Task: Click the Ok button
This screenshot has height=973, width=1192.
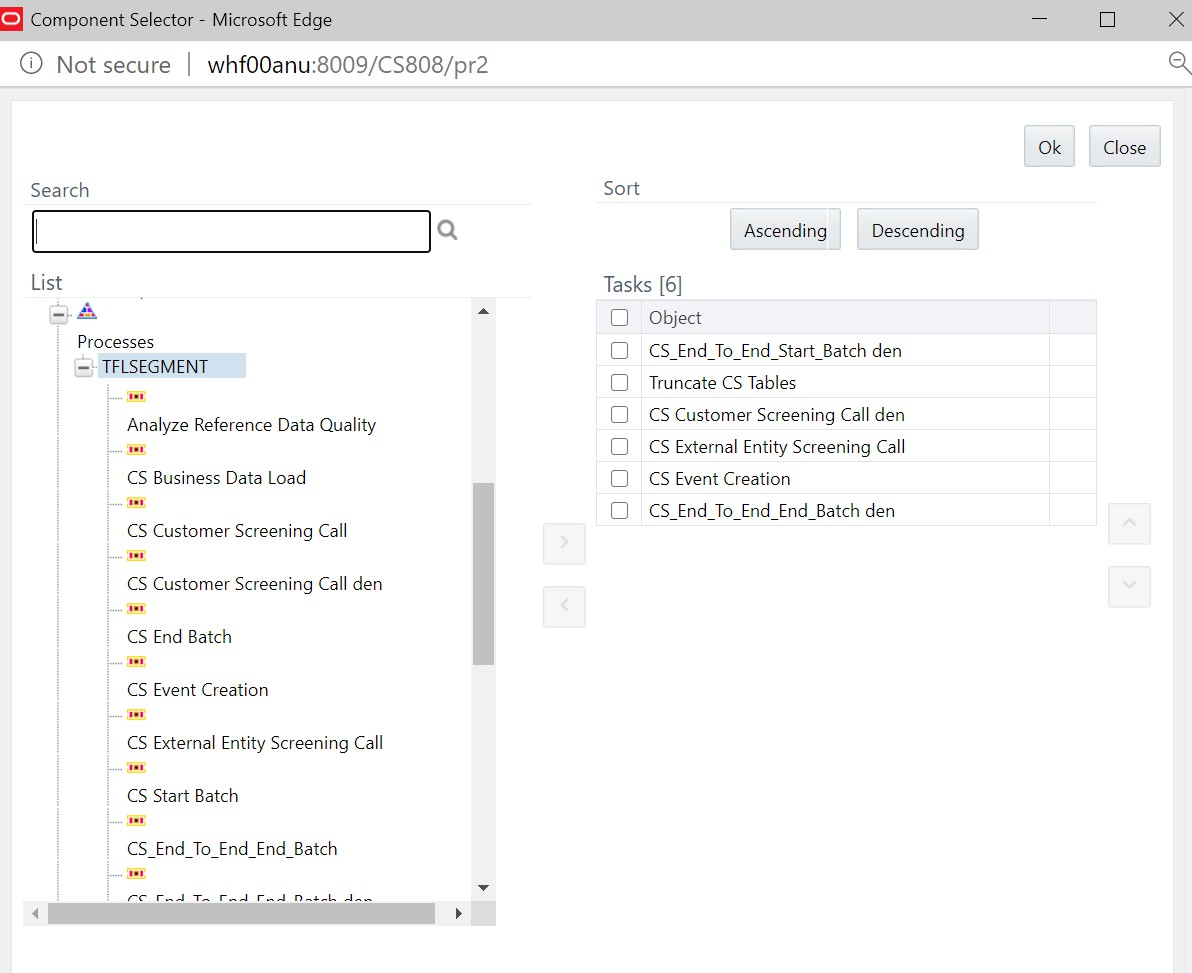Action: click(x=1048, y=146)
